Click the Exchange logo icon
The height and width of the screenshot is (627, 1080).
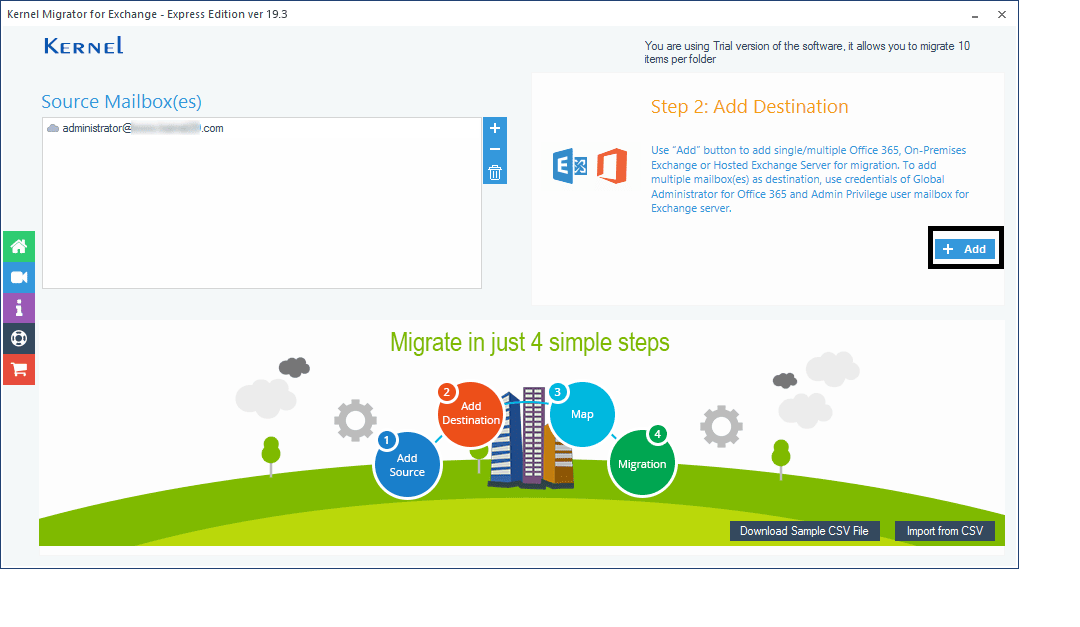(x=570, y=166)
